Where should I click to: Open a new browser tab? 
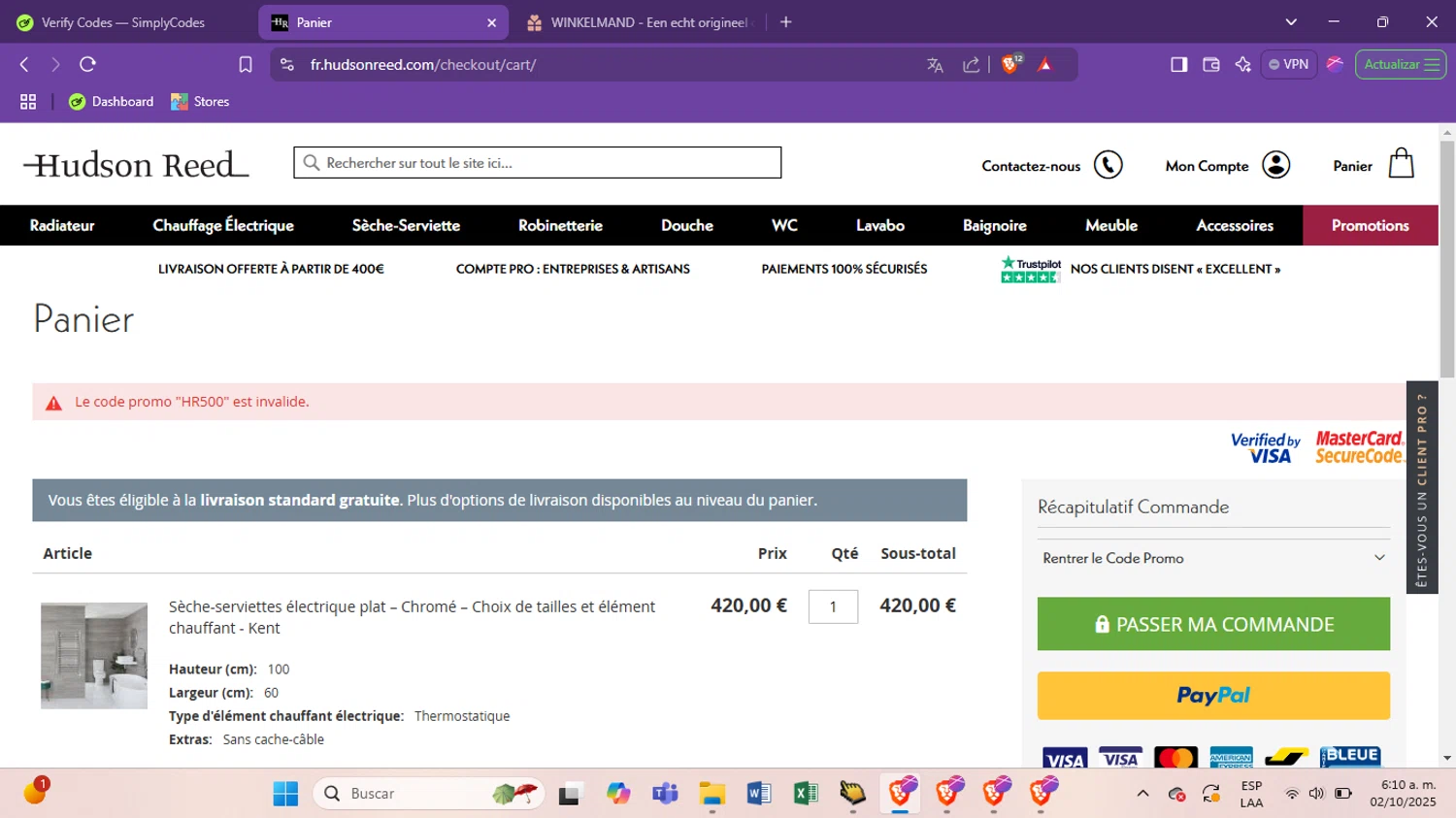(x=785, y=22)
